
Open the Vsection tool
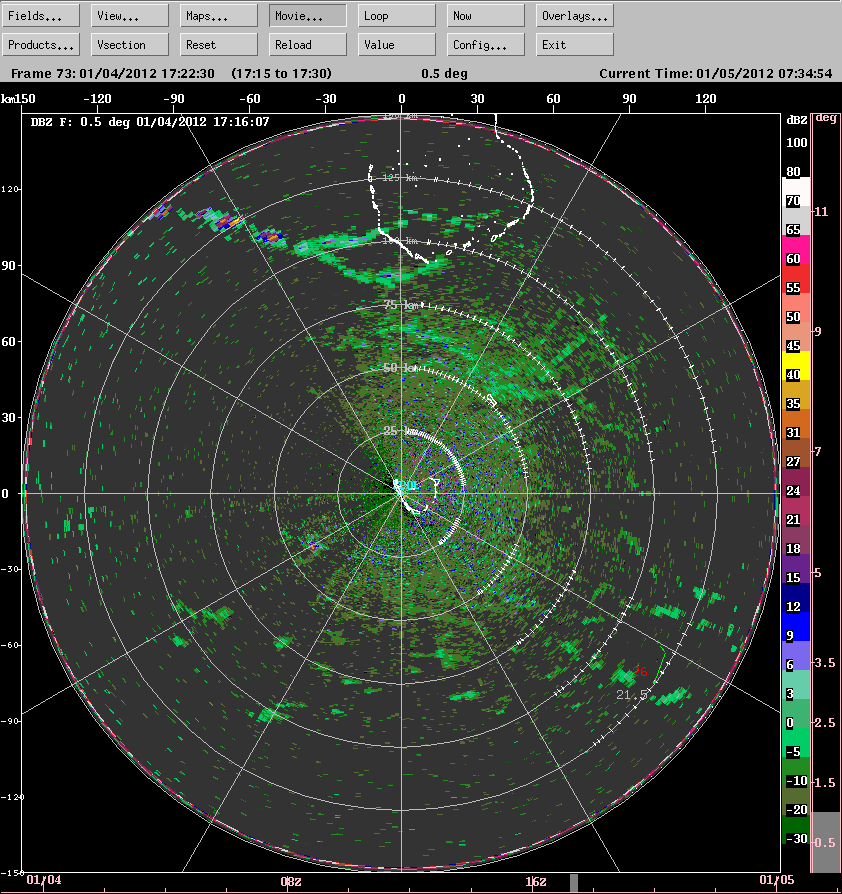pyautogui.click(x=129, y=44)
